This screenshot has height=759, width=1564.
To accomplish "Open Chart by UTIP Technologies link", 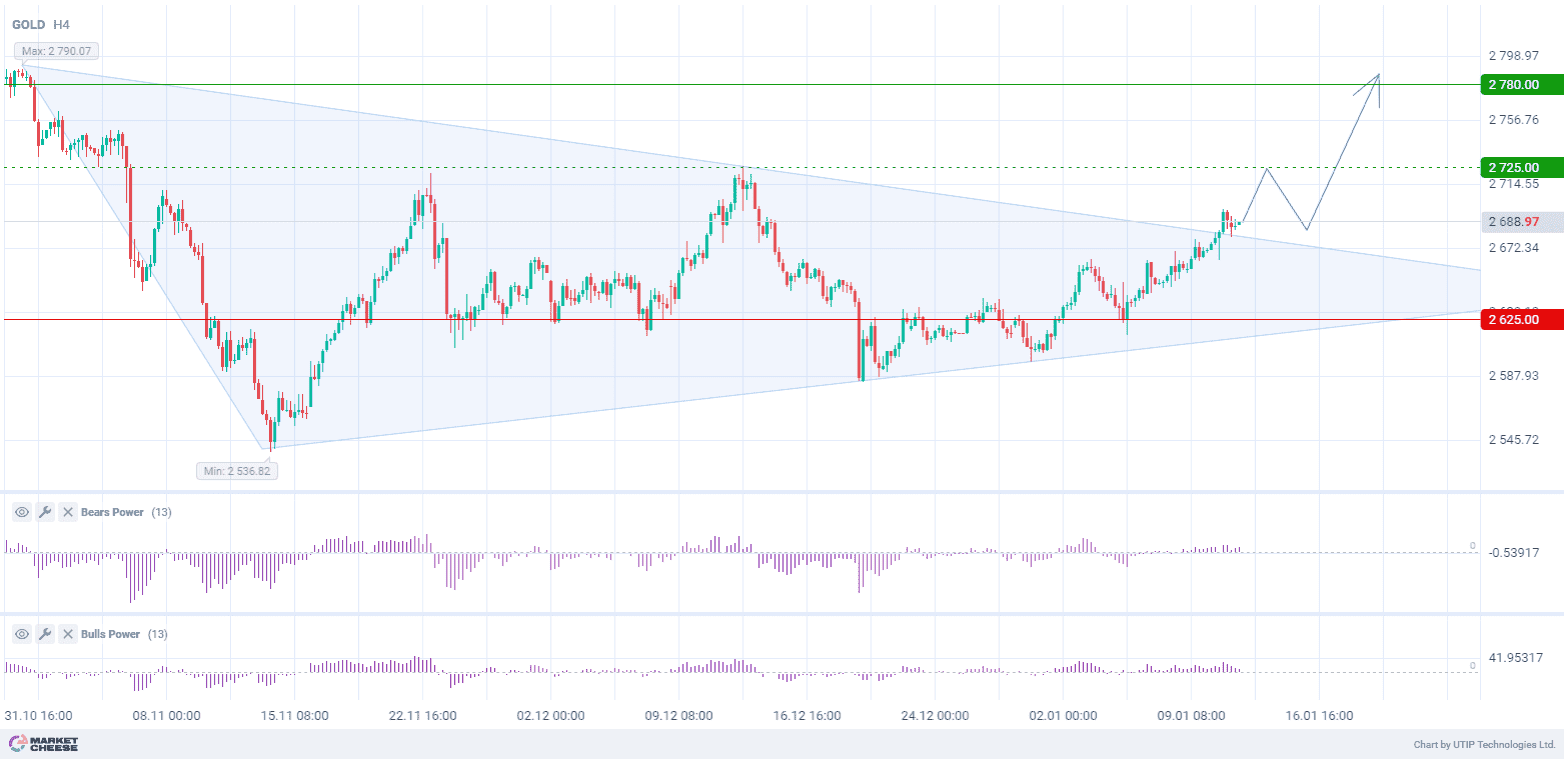I will click(x=1484, y=745).
